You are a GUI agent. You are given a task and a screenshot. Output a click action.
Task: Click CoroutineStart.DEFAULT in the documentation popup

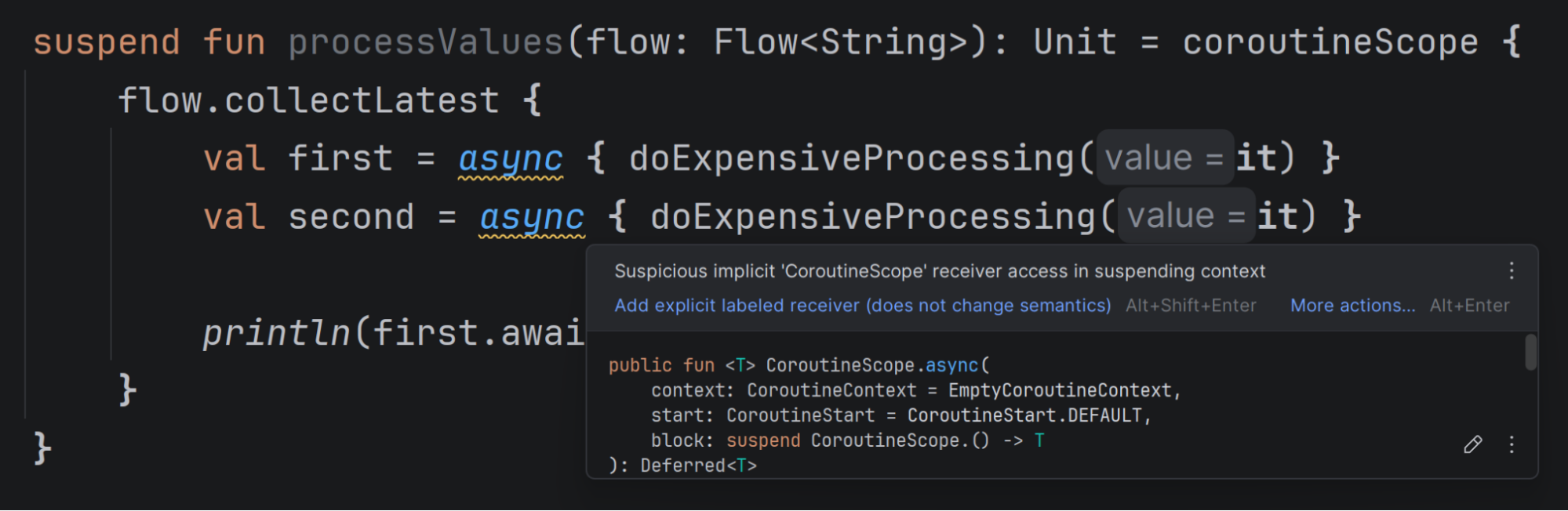[1024, 415]
